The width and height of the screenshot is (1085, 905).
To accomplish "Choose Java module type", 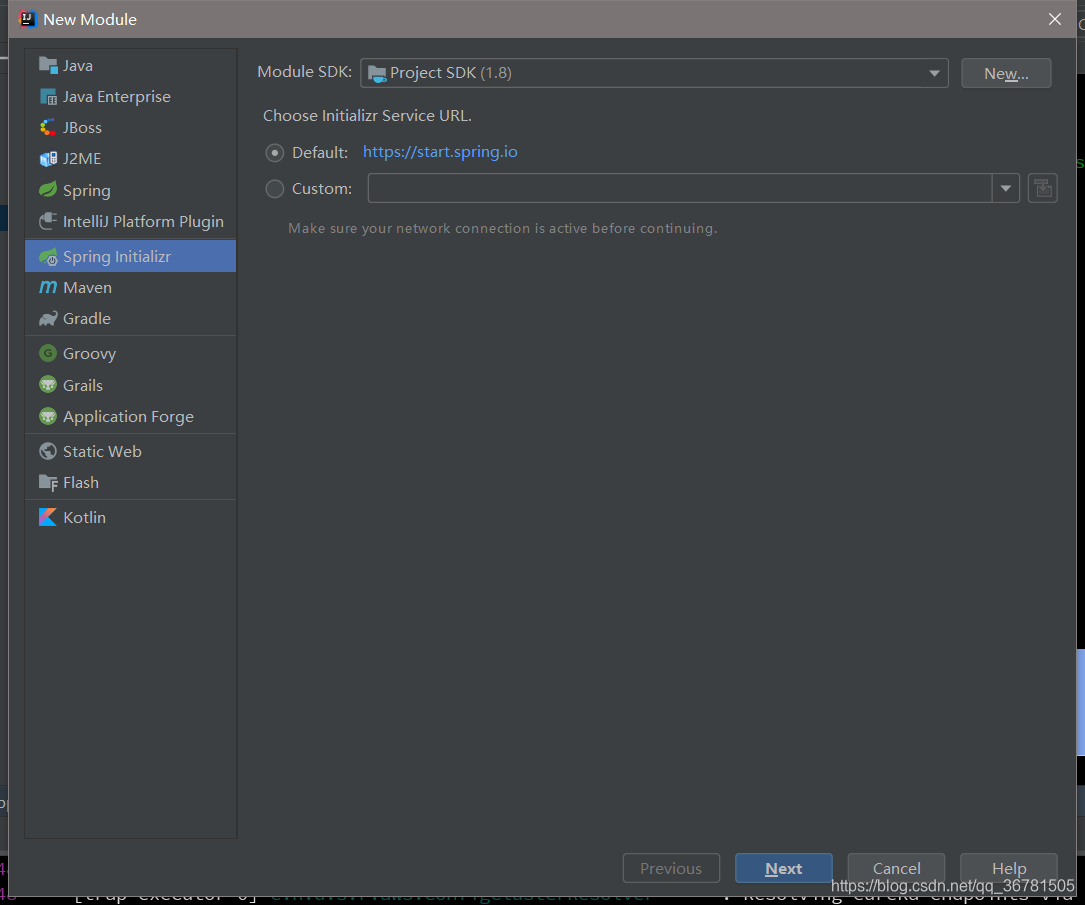I will tap(130, 65).
